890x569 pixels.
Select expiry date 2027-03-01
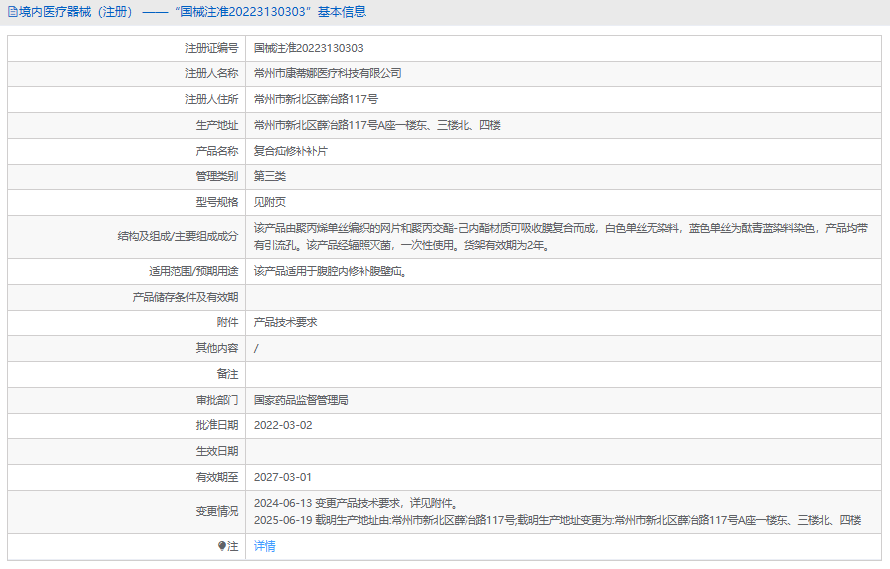tap(283, 478)
